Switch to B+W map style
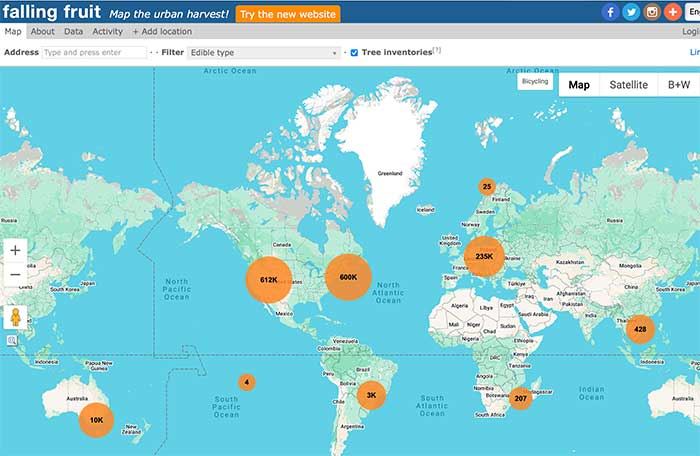The width and height of the screenshot is (700, 456). (679, 85)
